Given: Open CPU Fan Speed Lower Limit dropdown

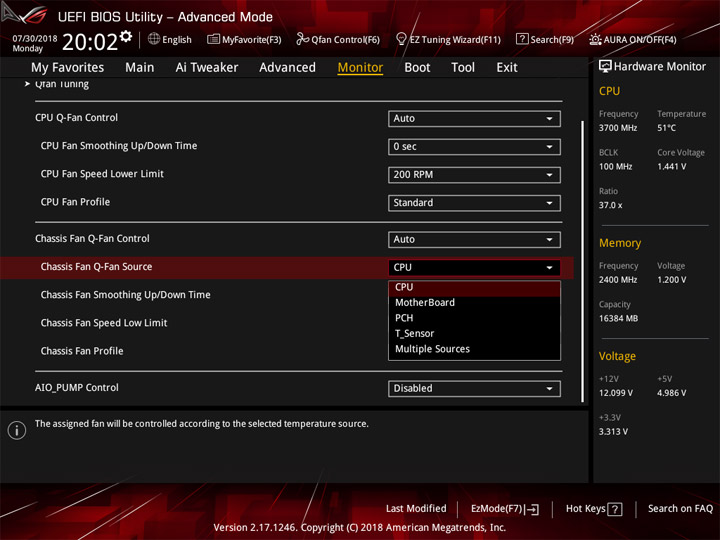Looking at the screenshot, I should [474, 174].
